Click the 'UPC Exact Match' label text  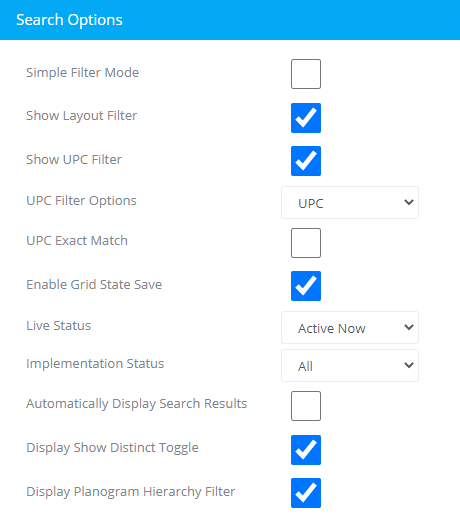pos(77,241)
